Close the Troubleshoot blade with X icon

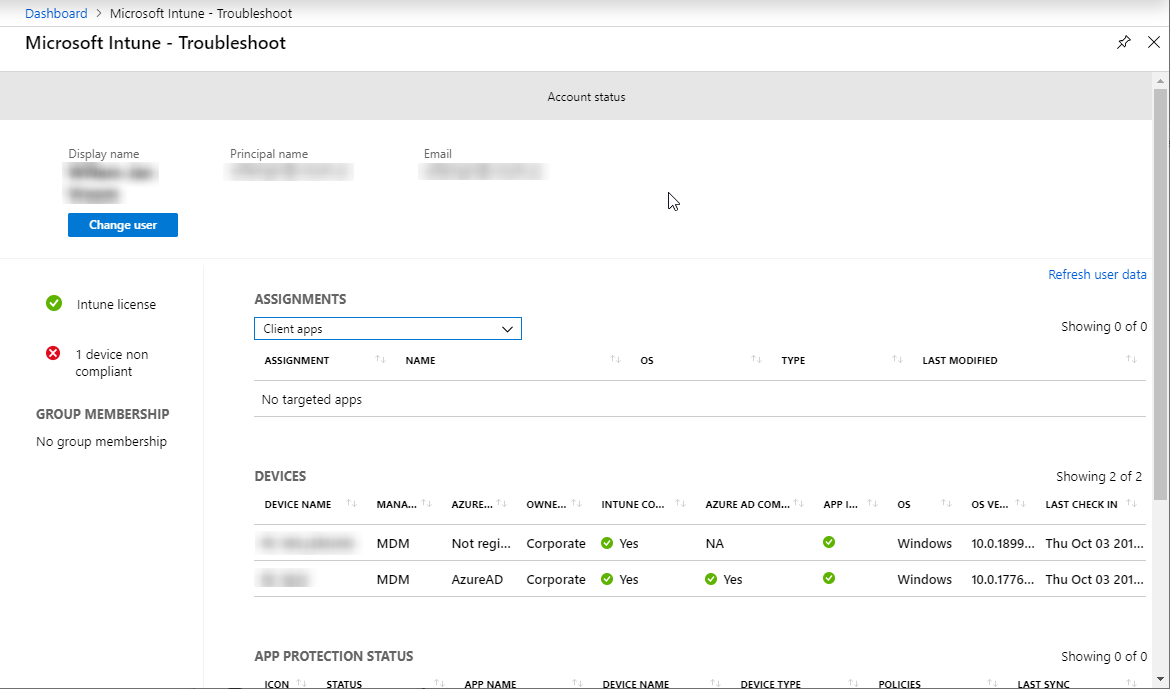[1153, 42]
